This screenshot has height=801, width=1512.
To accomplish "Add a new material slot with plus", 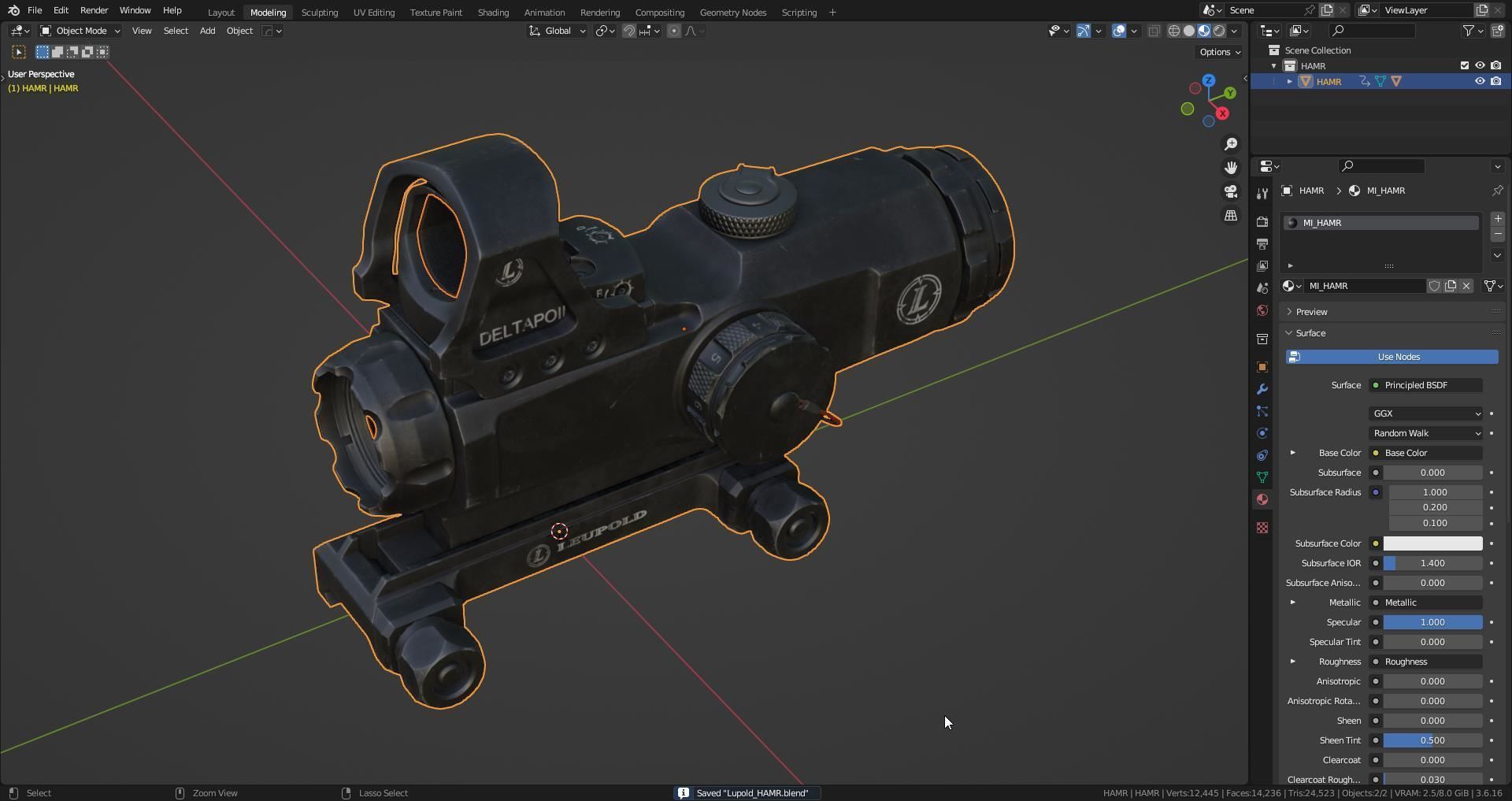I will tap(1497, 219).
